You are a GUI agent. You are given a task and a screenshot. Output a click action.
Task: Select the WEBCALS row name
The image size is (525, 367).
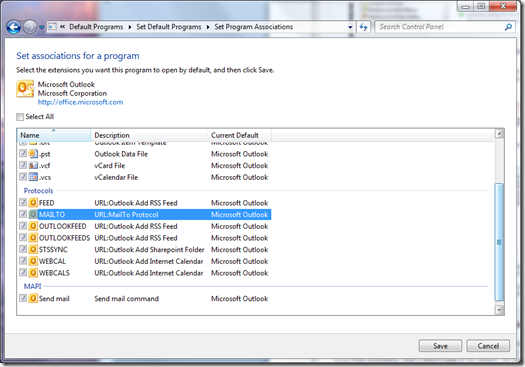click(54, 273)
